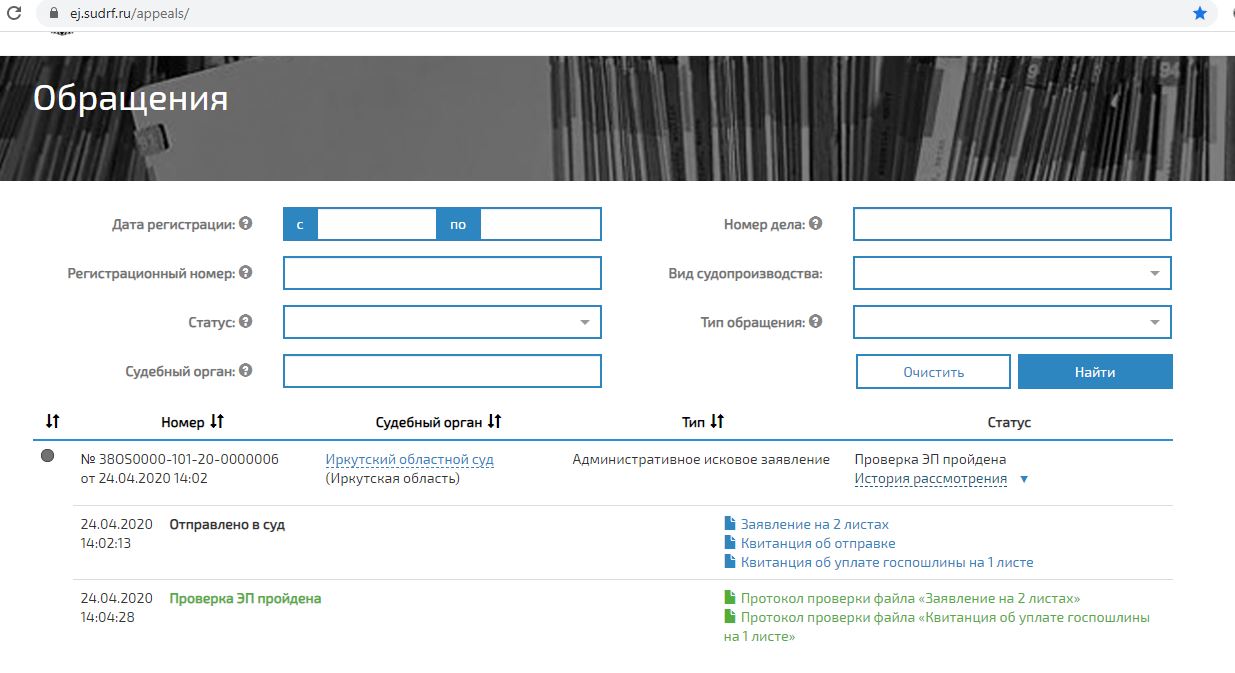Sort the table by Судебный орган column
This screenshot has width=1235, height=673.
pos(494,422)
